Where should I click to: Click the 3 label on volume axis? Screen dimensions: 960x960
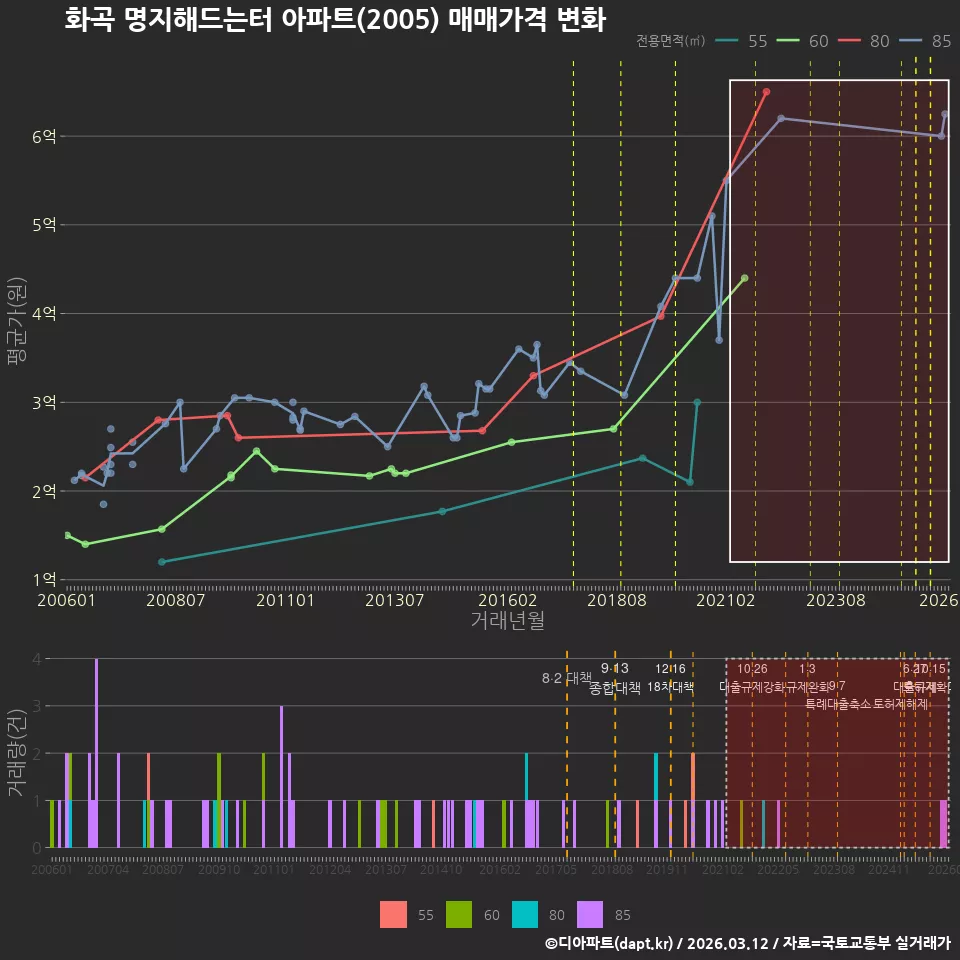point(37,707)
